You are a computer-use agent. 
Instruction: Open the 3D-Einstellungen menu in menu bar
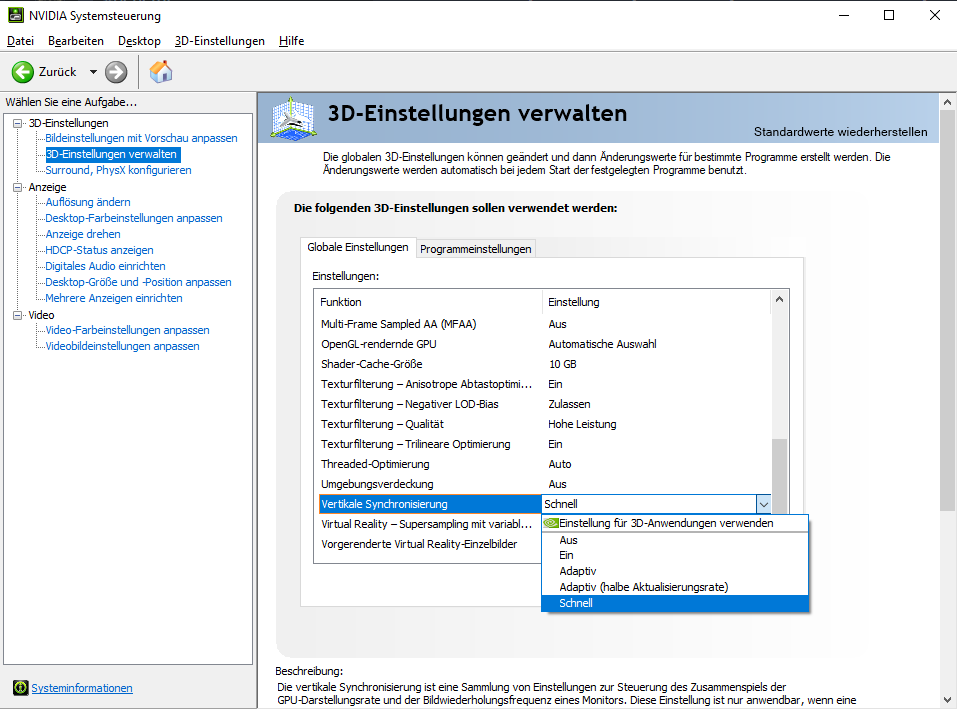pyautogui.click(x=219, y=41)
